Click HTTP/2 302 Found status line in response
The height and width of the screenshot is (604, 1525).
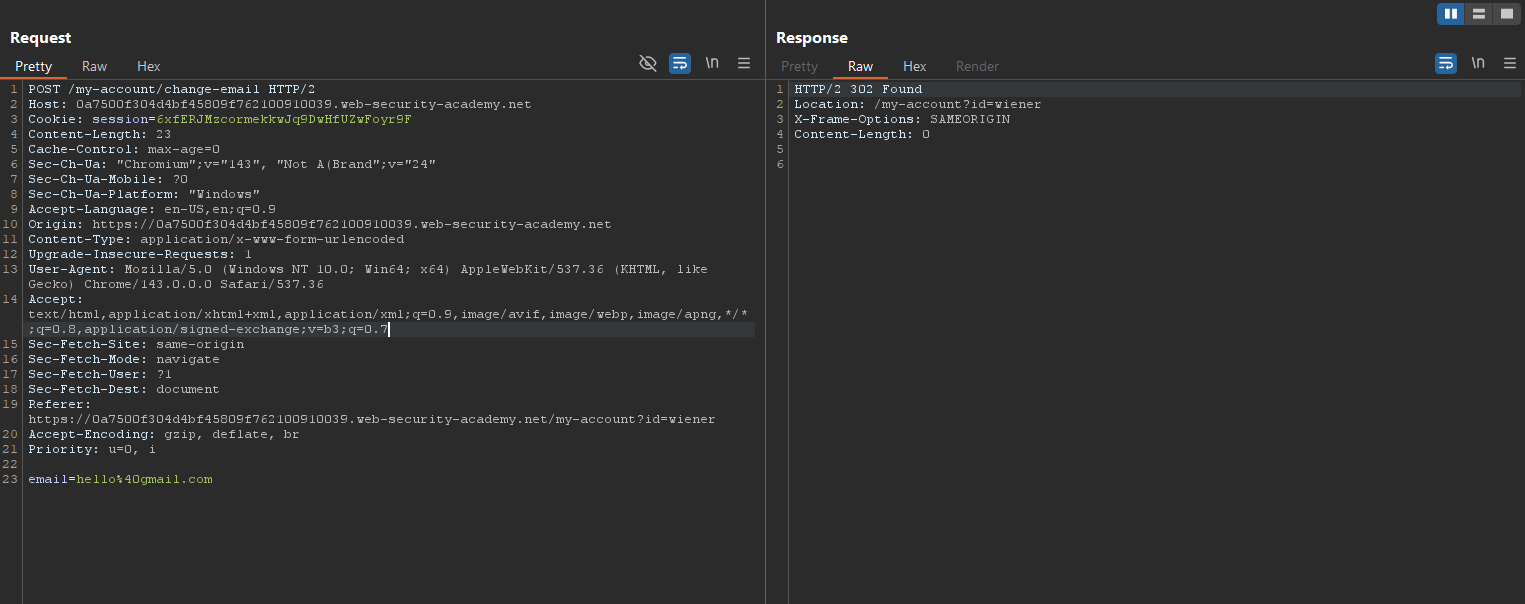coord(858,89)
